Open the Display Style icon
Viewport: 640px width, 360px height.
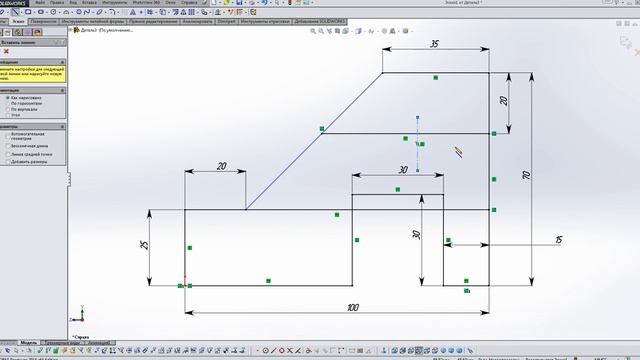pyautogui.click(x=358, y=31)
